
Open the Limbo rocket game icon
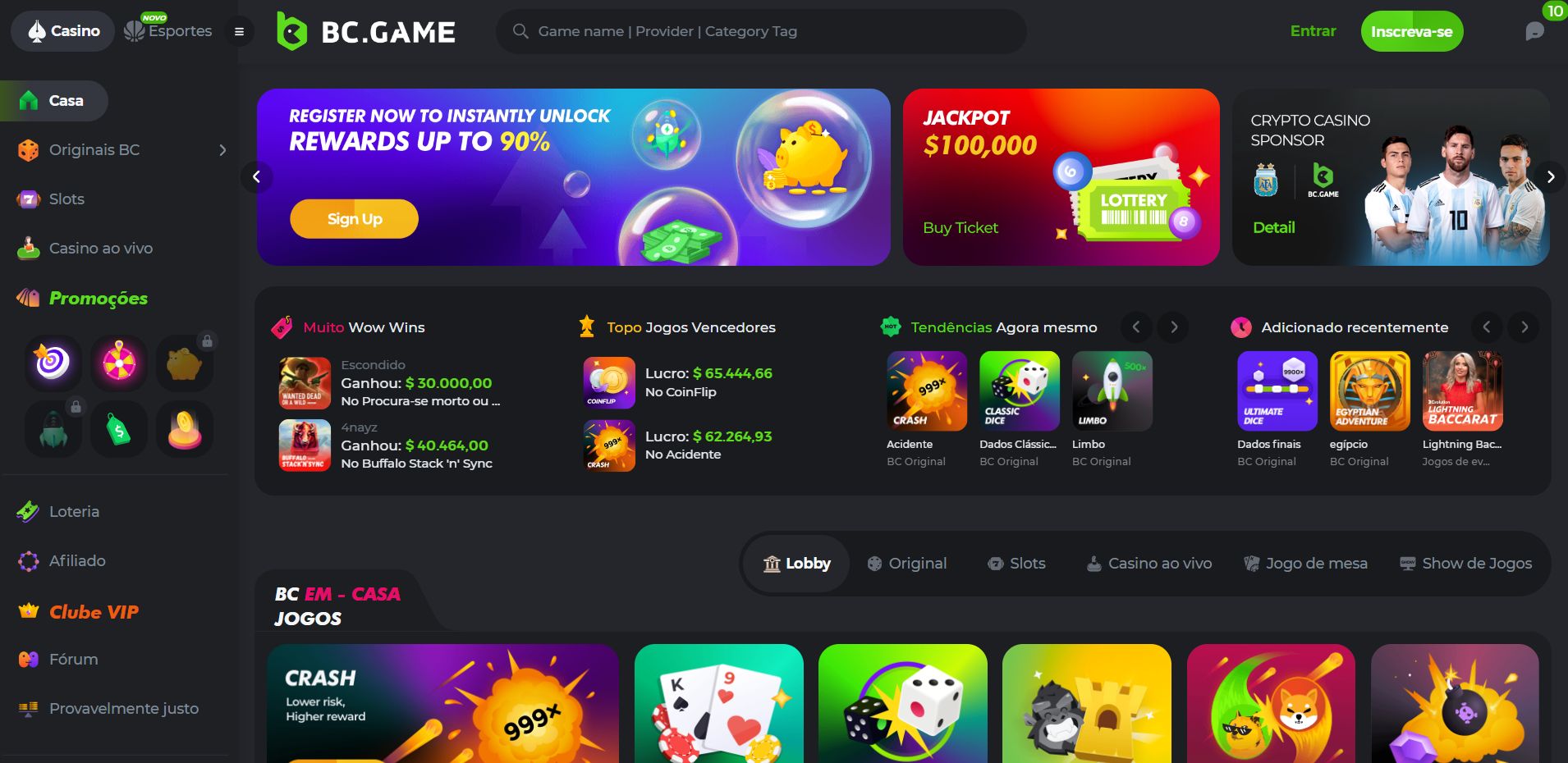coord(1112,391)
